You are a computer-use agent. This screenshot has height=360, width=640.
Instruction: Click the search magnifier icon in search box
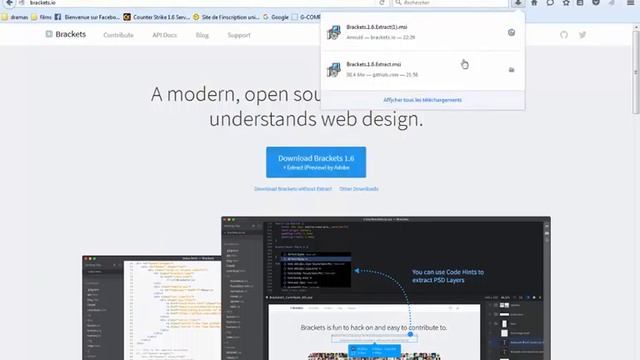pos(398,2)
